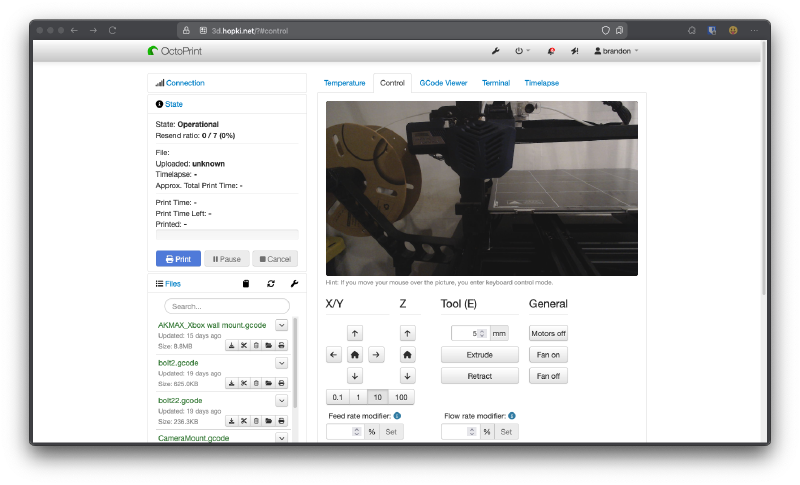The image size is (800, 485).
Task: Open the notification bell announcements
Action: click(x=551, y=51)
